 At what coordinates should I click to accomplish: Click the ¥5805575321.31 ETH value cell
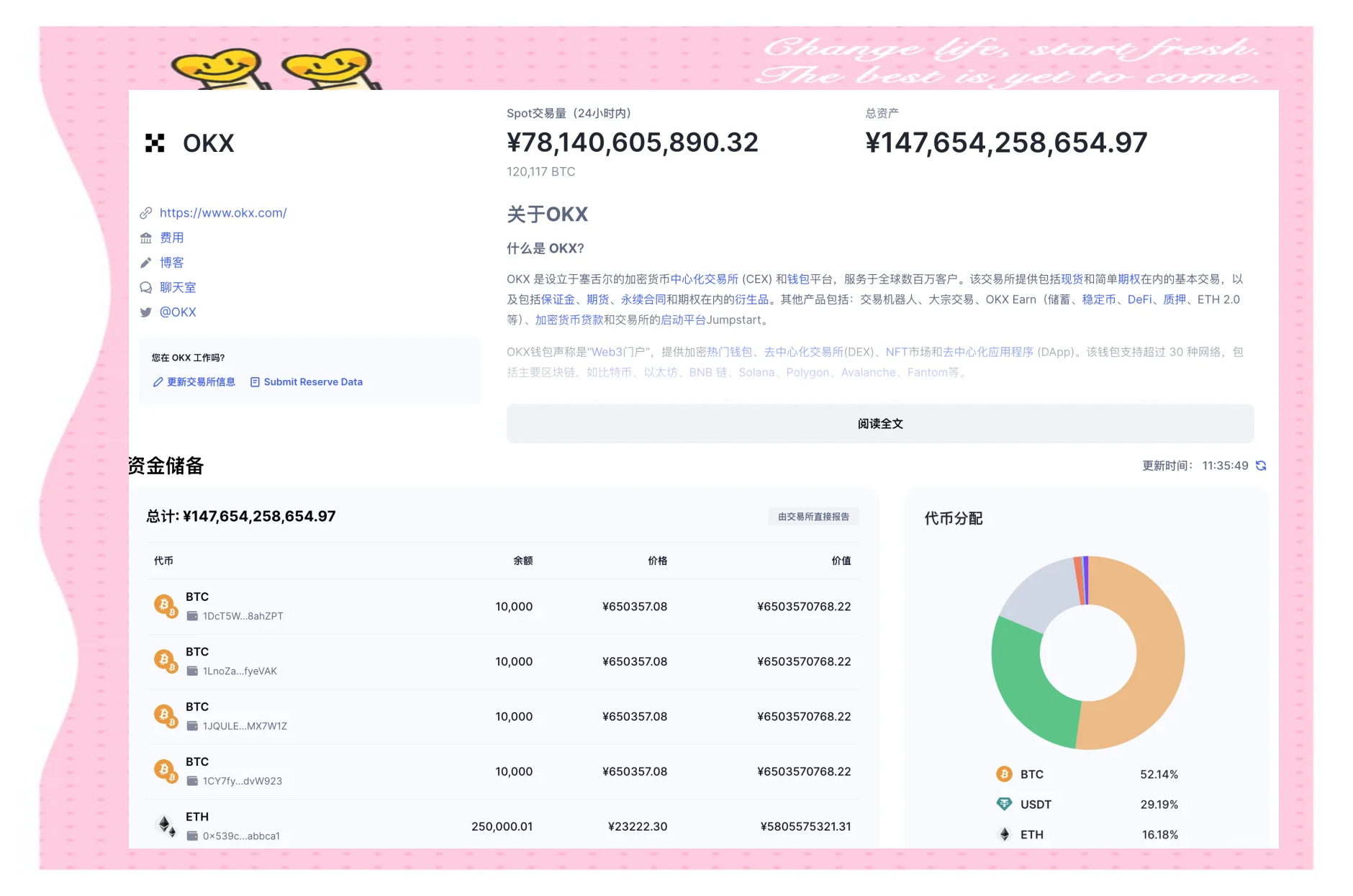(806, 826)
